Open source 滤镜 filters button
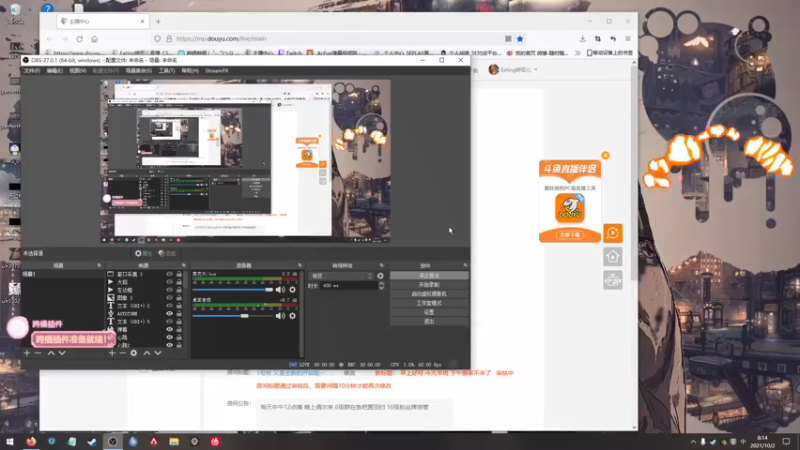800x450 pixels. coord(167,253)
